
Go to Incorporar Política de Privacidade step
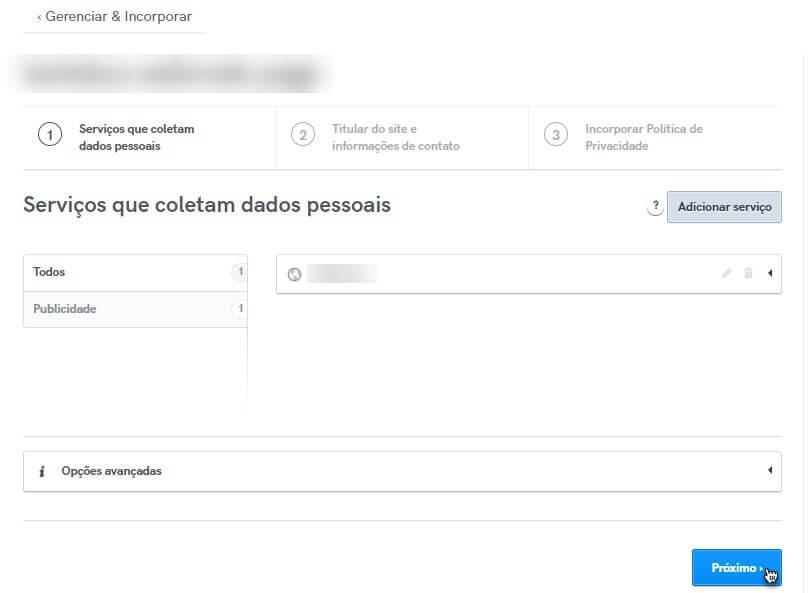pyautogui.click(x=644, y=137)
